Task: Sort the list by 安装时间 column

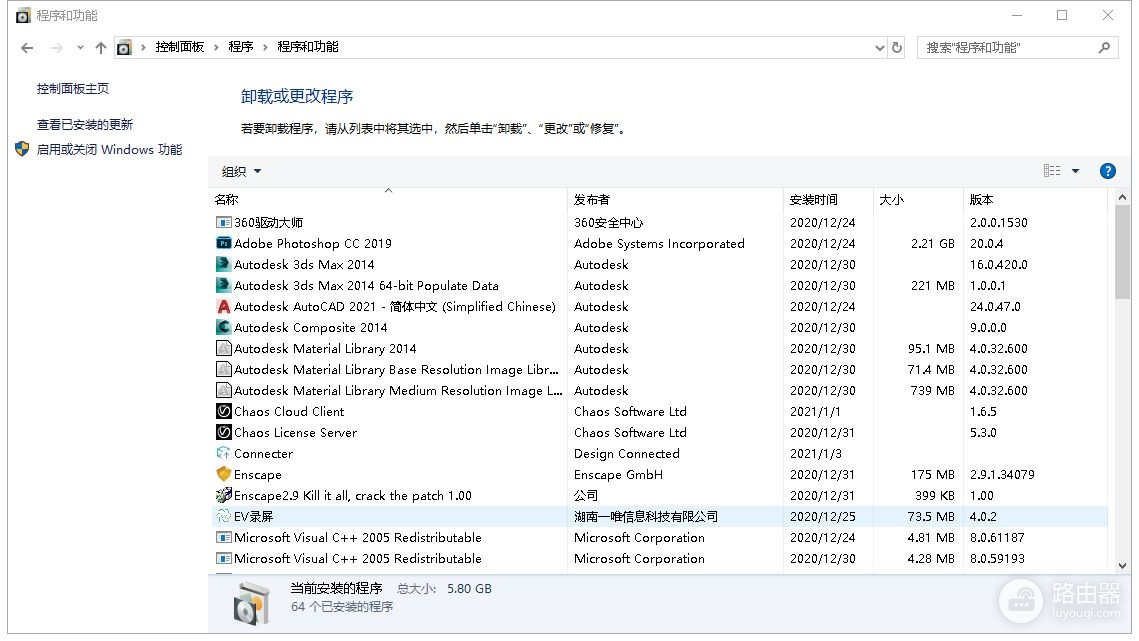Action: [828, 199]
